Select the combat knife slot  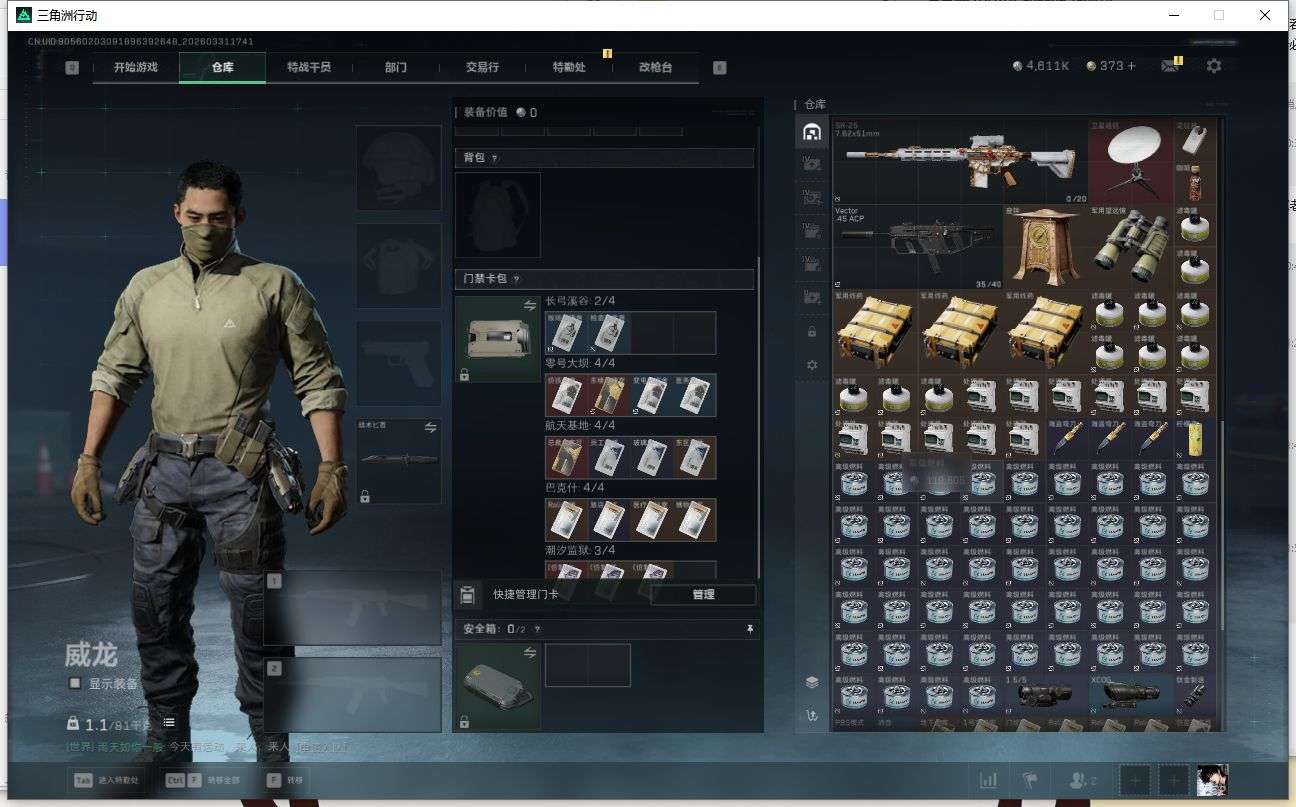(399, 461)
